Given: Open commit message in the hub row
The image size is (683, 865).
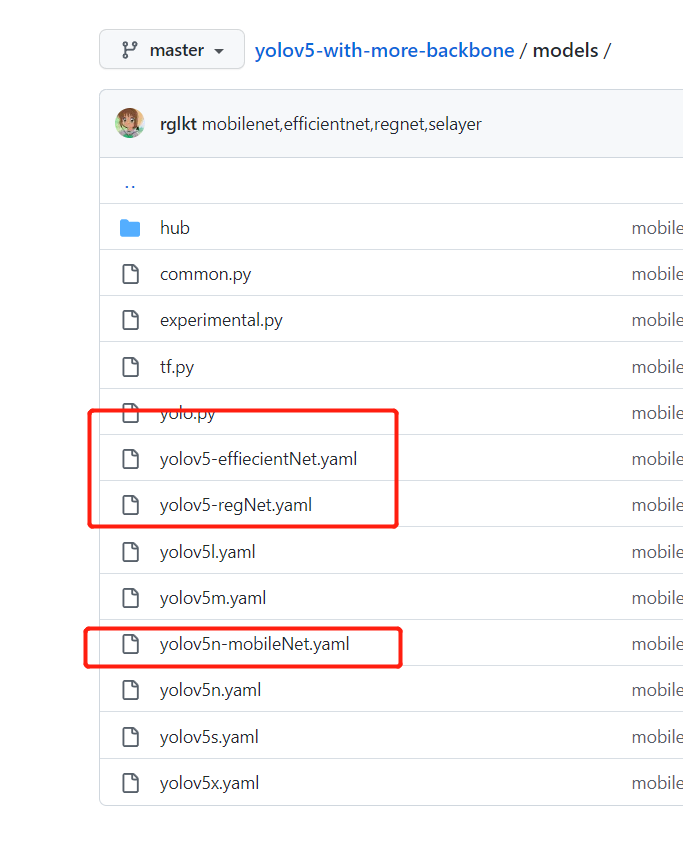Looking at the screenshot, I should [x=657, y=228].
